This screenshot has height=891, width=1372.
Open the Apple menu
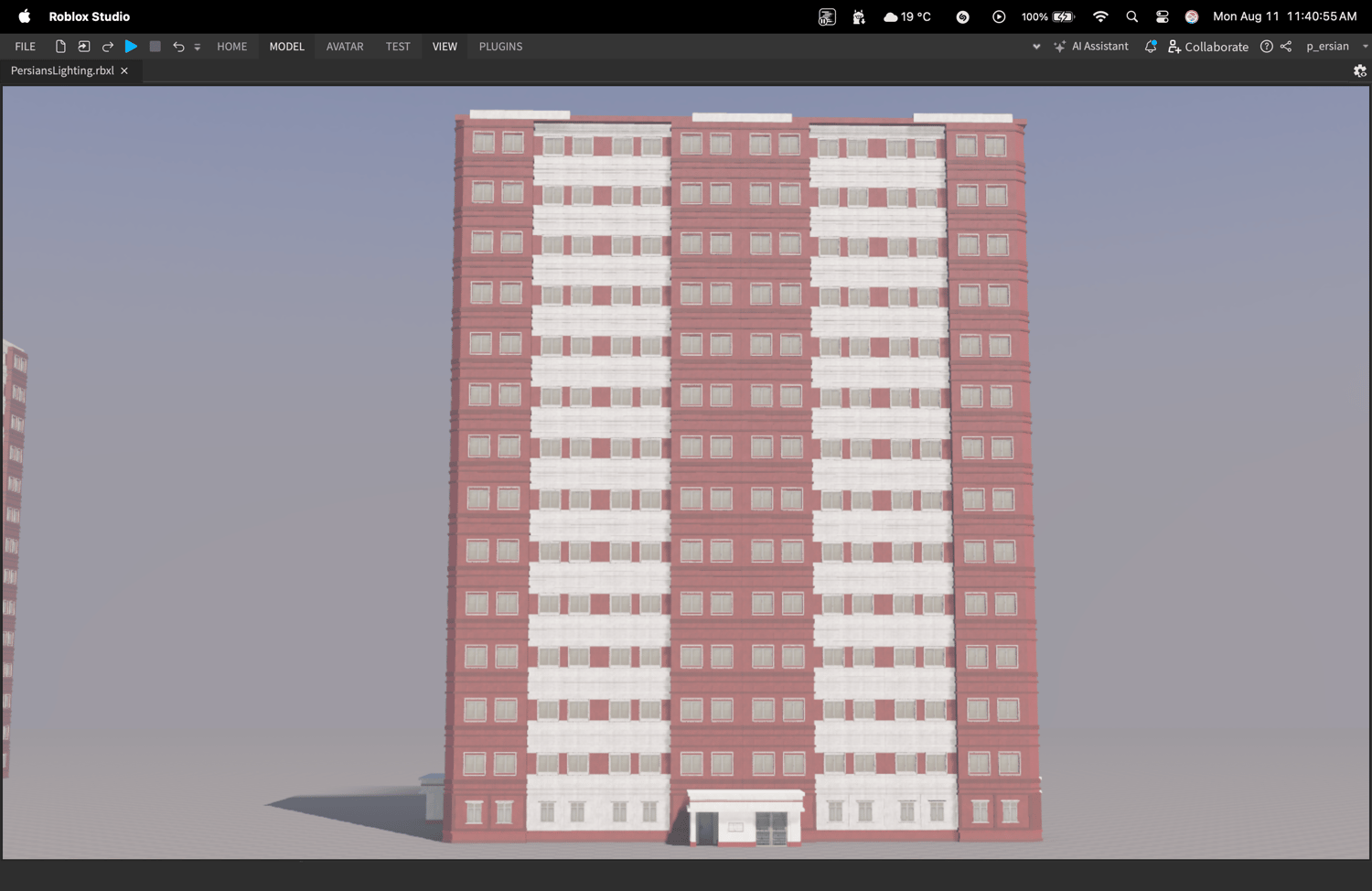click(25, 16)
